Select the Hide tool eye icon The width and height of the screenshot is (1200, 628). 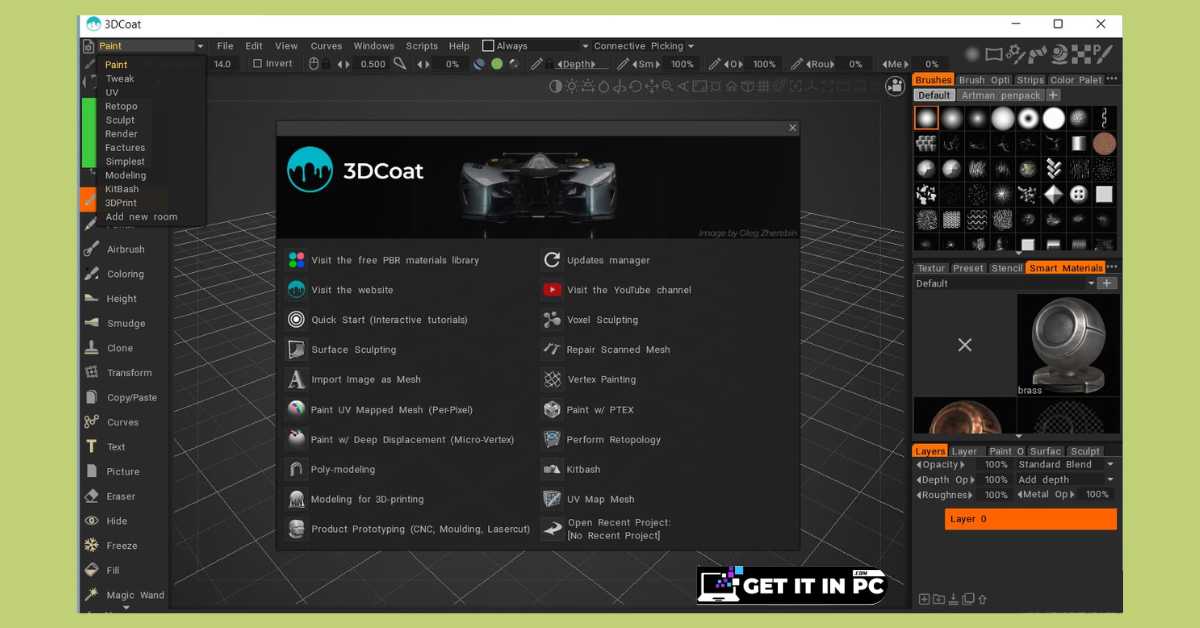[x=91, y=521]
